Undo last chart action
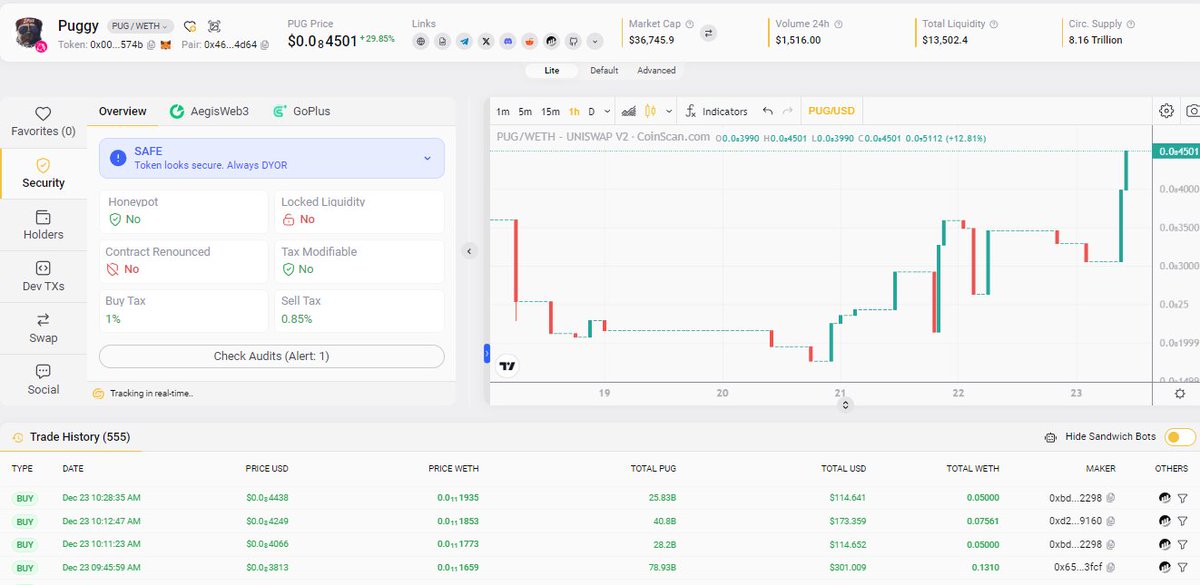 tap(767, 111)
